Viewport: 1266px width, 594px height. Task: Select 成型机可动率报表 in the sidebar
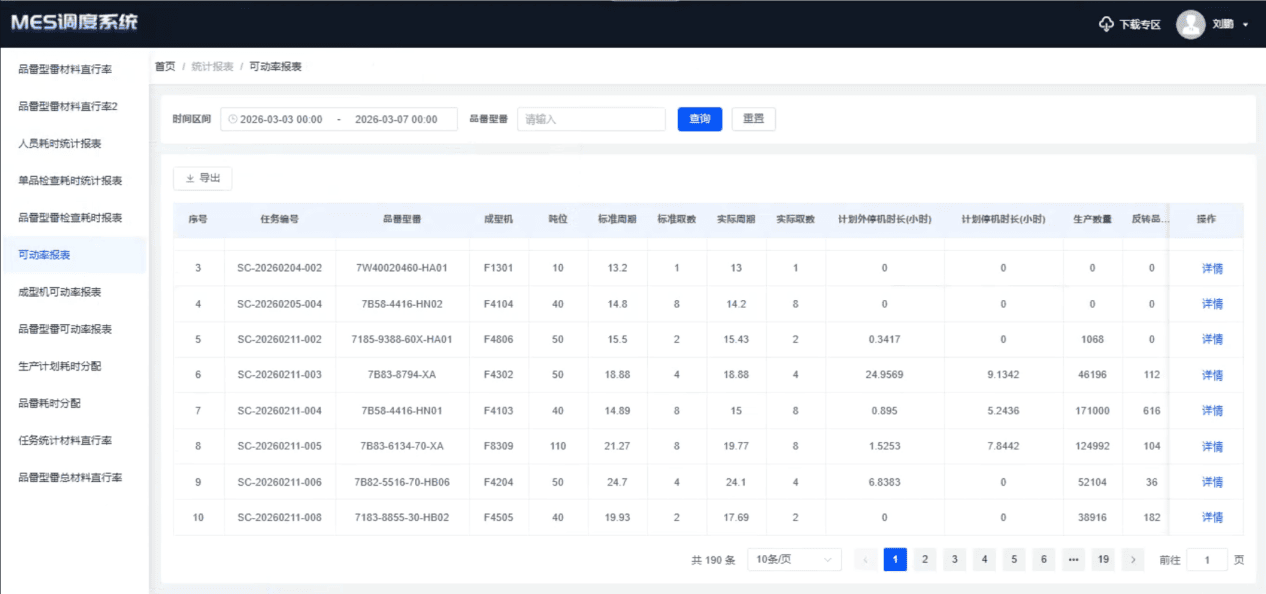[70, 291]
